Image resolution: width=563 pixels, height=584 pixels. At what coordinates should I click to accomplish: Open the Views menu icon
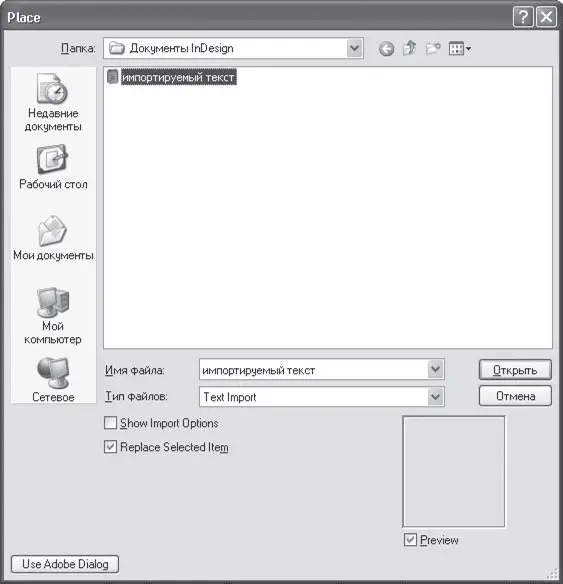tap(460, 48)
